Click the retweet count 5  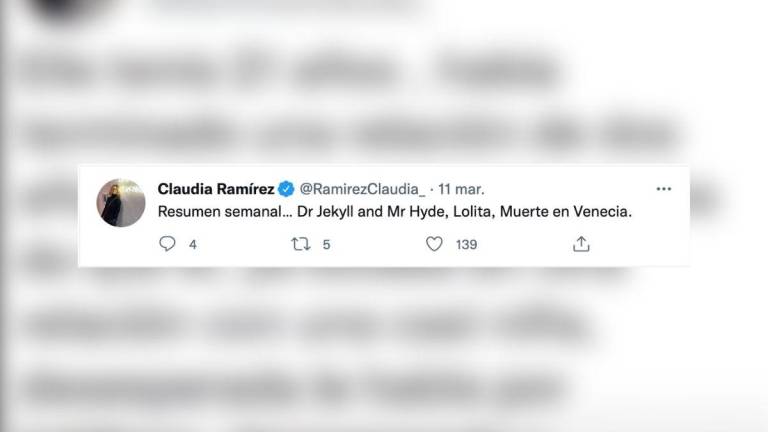click(326, 244)
